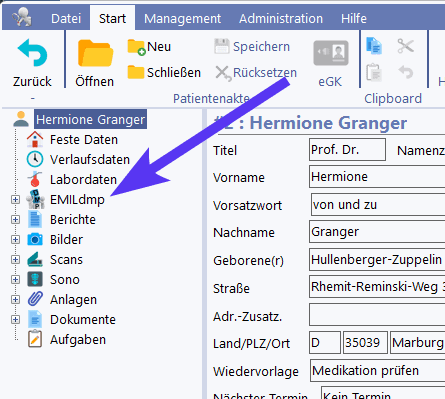Click the Geborene(r) field Hullenberger-Zuppelin
This screenshot has width=445, height=399.
377,259
